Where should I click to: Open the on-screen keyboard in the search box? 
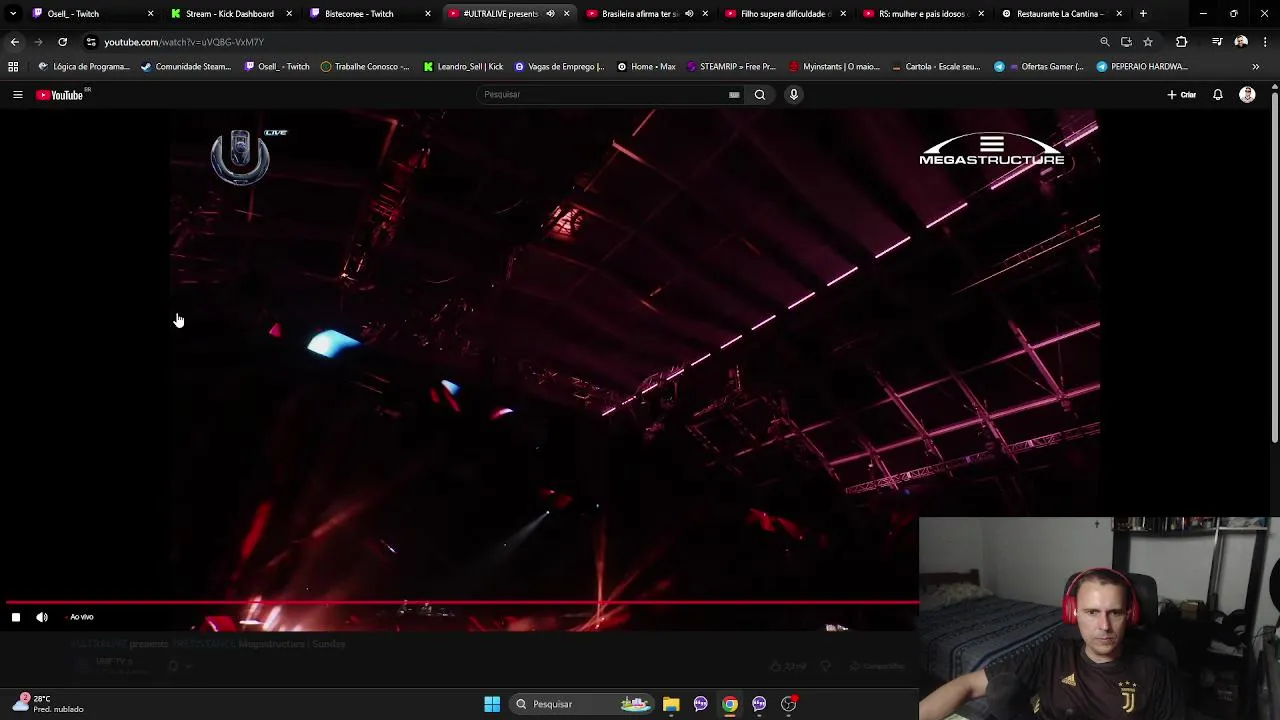(734, 95)
